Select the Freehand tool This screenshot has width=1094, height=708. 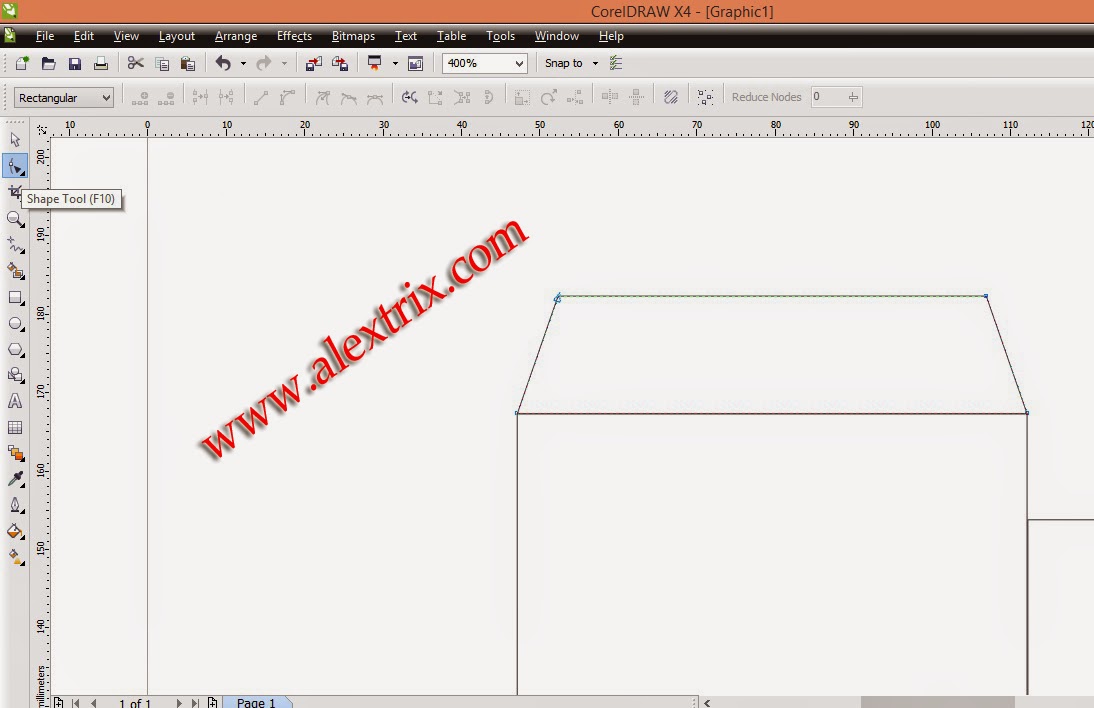pyautogui.click(x=15, y=245)
